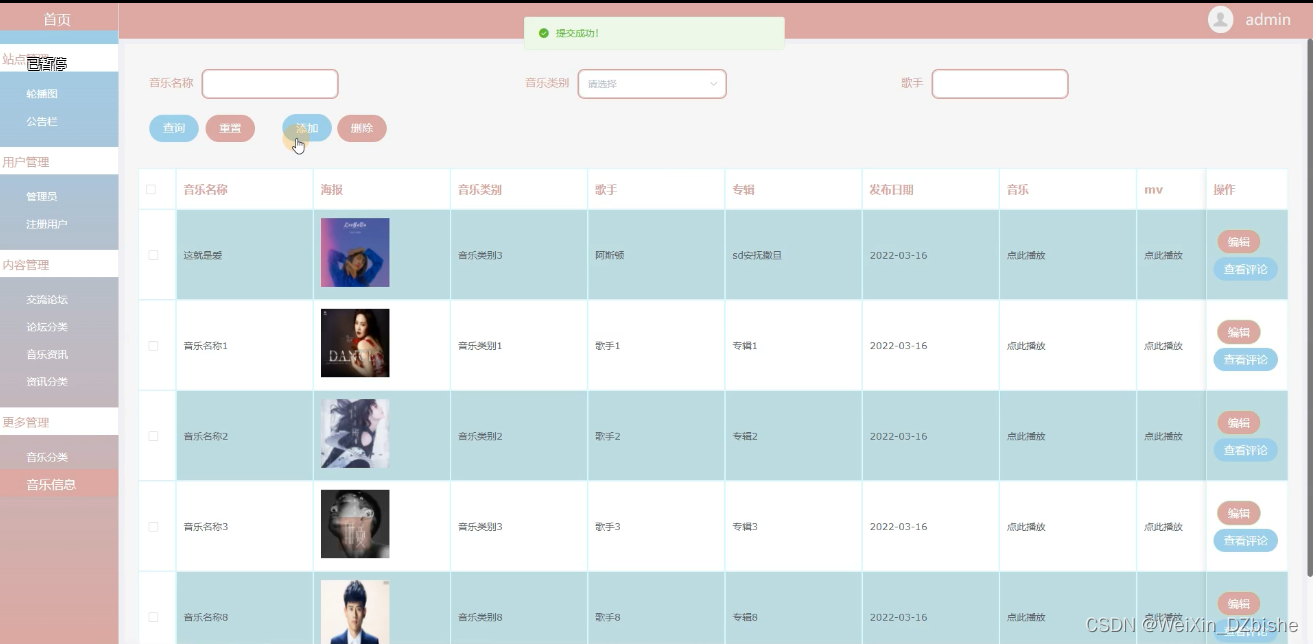This screenshot has width=1313, height=644.
Task: Click the admin avatar icon
Action: click(x=1220, y=19)
